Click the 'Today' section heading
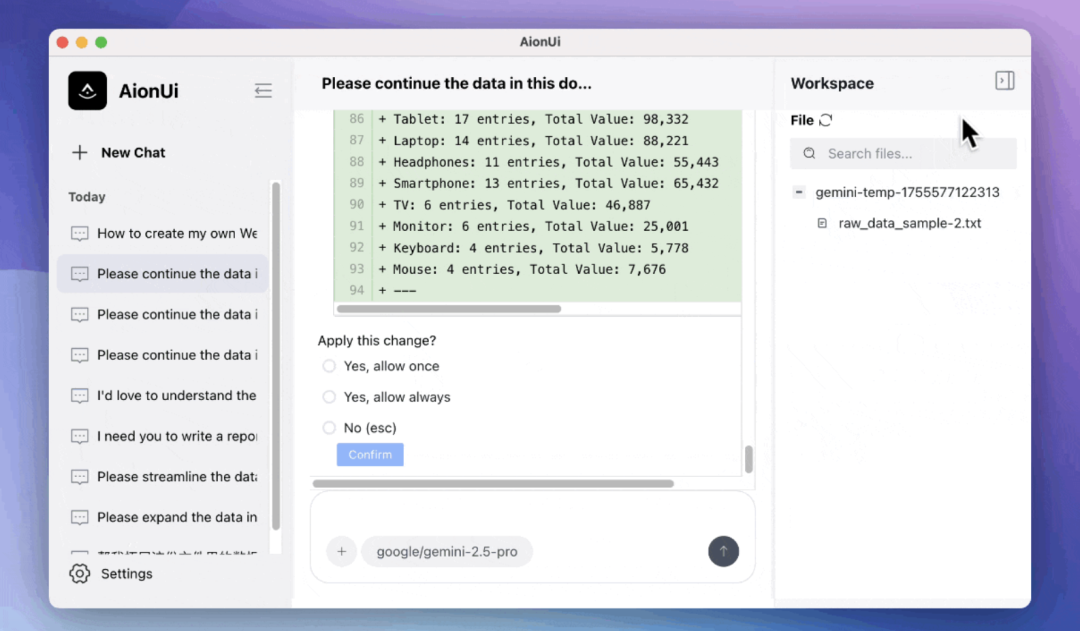The height and width of the screenshot is (631, 1080). coord(87,197)
